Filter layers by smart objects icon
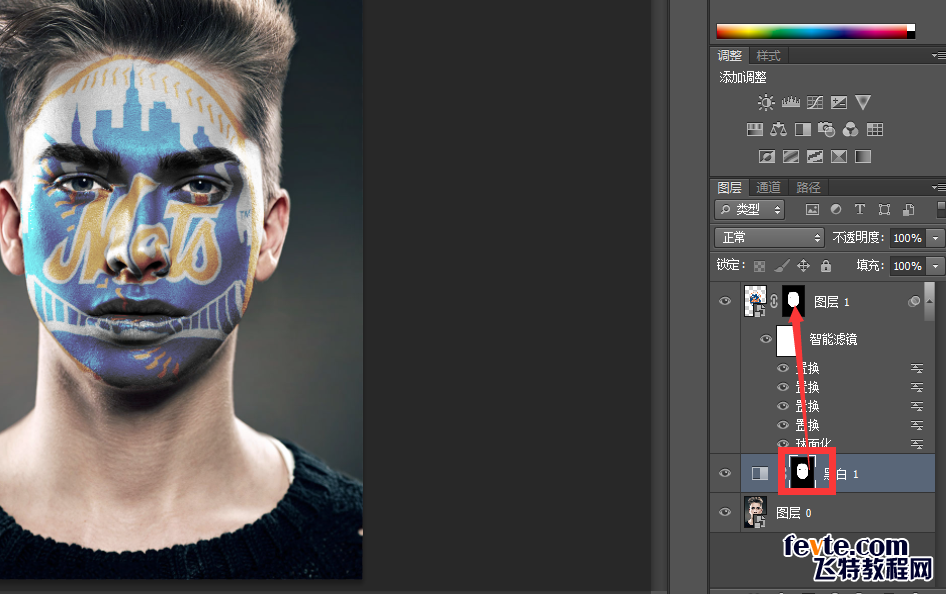 [909, 209]
